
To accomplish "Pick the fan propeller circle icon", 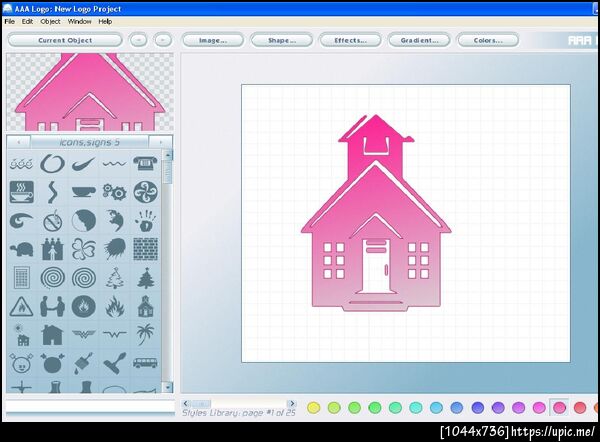I will click(x=145, y=192).
